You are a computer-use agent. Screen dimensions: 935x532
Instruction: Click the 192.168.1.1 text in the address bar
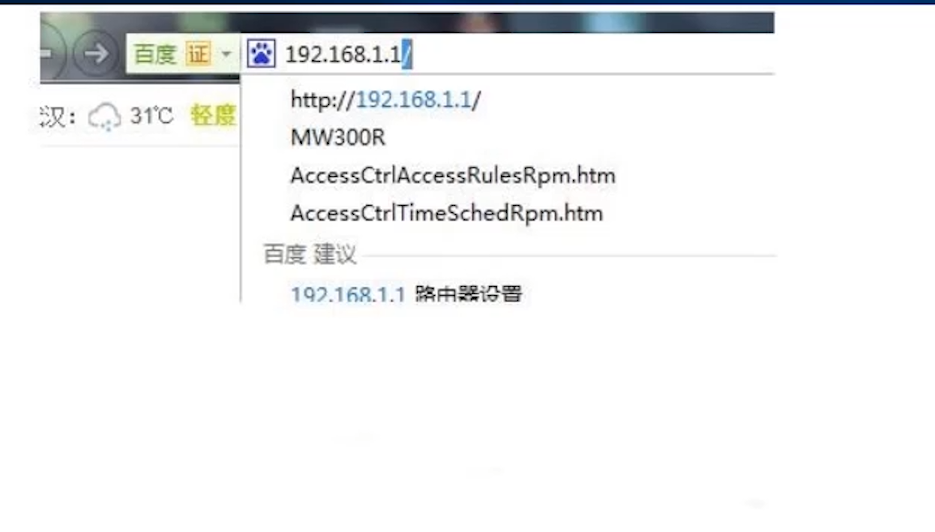coord(343,55)
